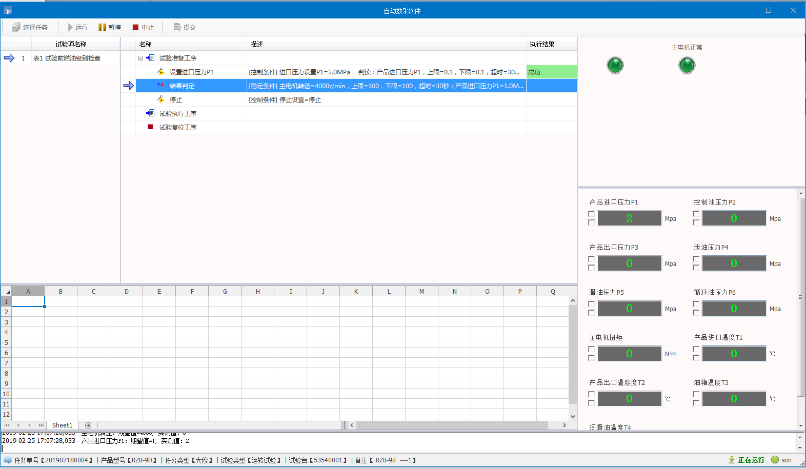806x469 pixels.
Task: Click spreadsheet row header 5
Action: (x=6, y=342)
